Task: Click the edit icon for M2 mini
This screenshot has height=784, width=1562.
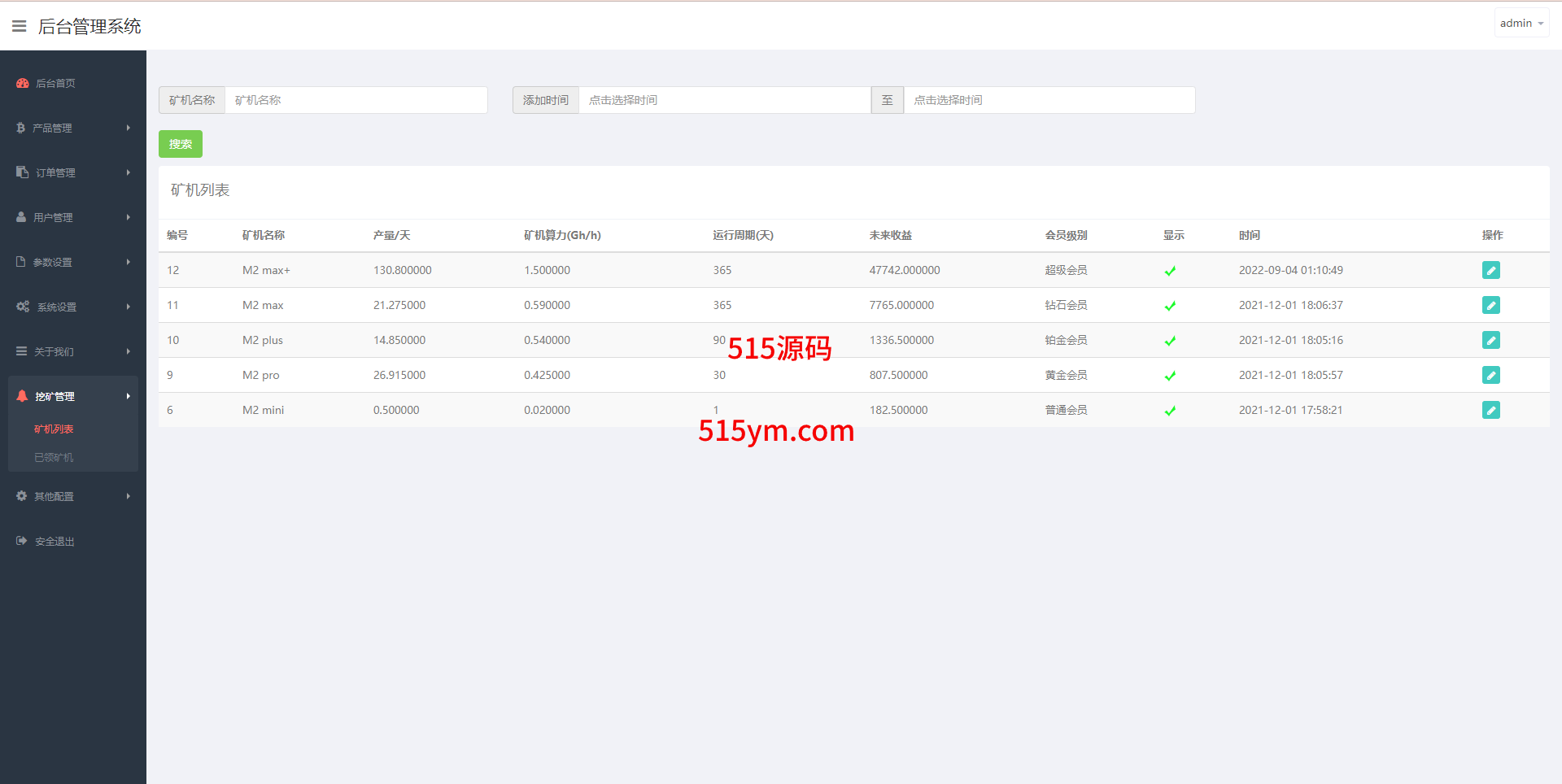Action: (x=1490, y=410)
